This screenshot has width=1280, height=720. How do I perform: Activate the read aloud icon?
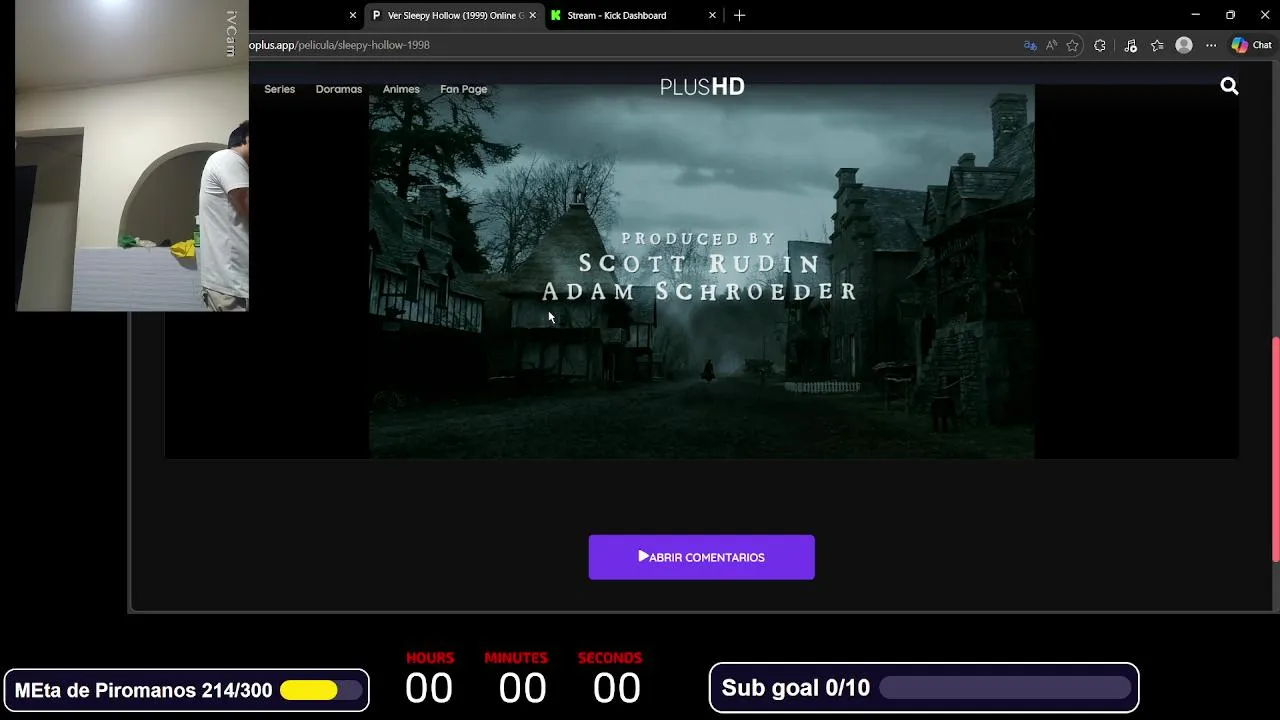(1052, 45)
